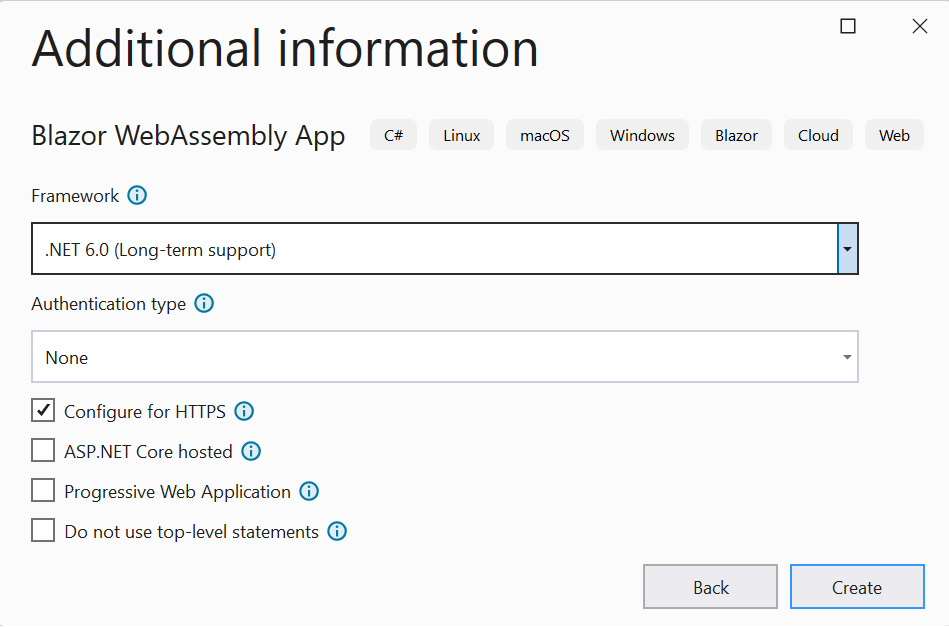The image size is (949, 627).
Task: Click the Framework label
Action: pyautogui.click(x=75, y=196)
